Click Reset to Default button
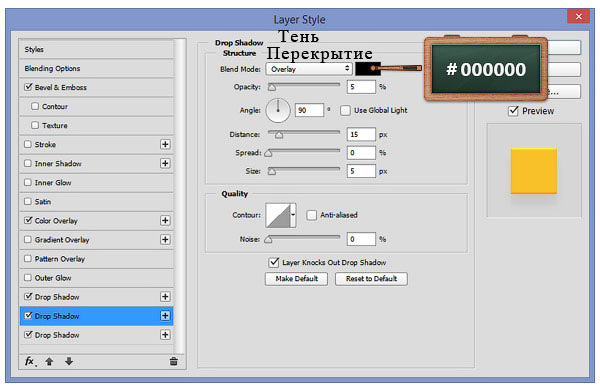This screenshot has width=600, height=390. [x=371, y=279]
